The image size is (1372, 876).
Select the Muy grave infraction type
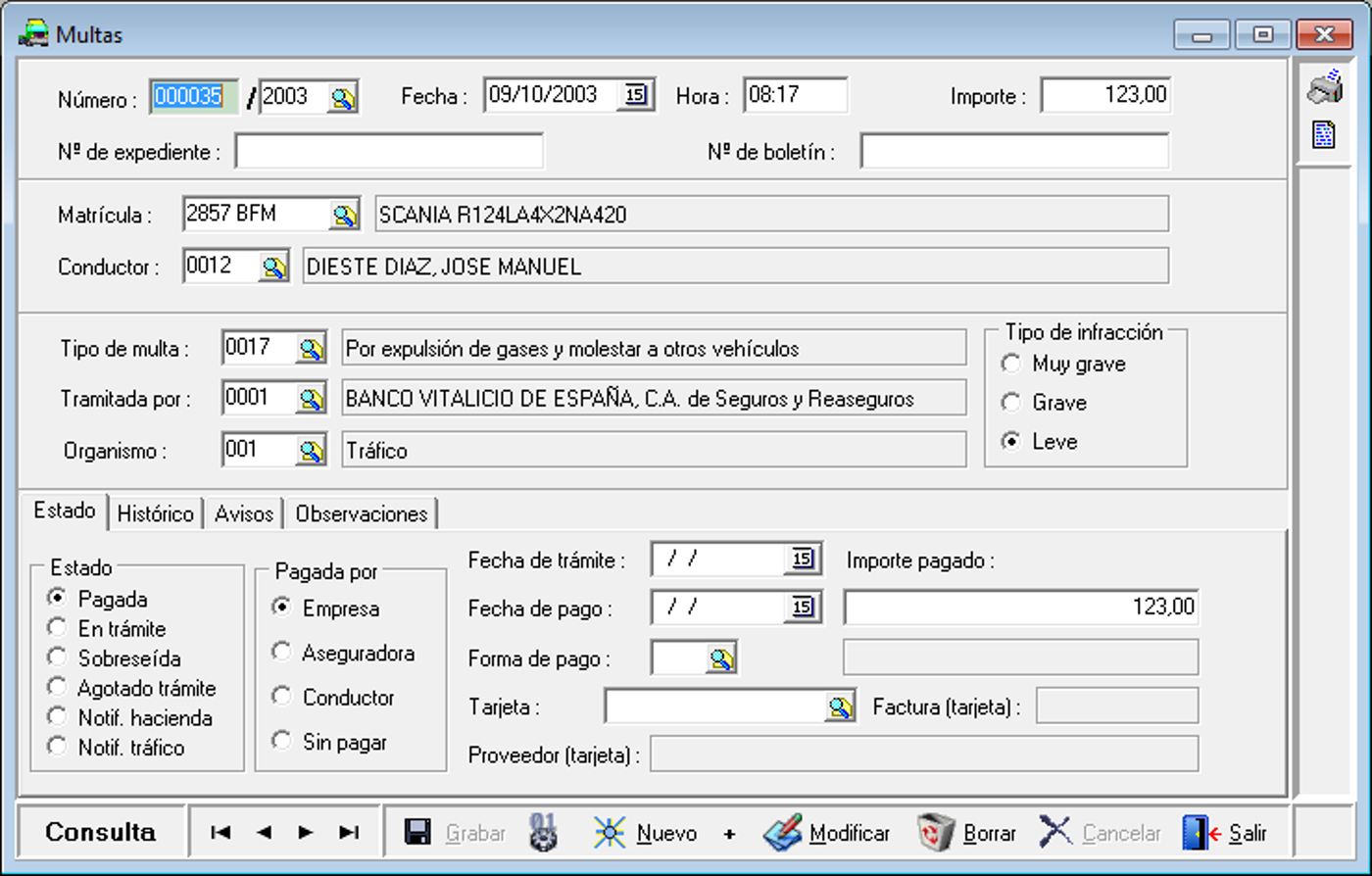point(1010,365)
